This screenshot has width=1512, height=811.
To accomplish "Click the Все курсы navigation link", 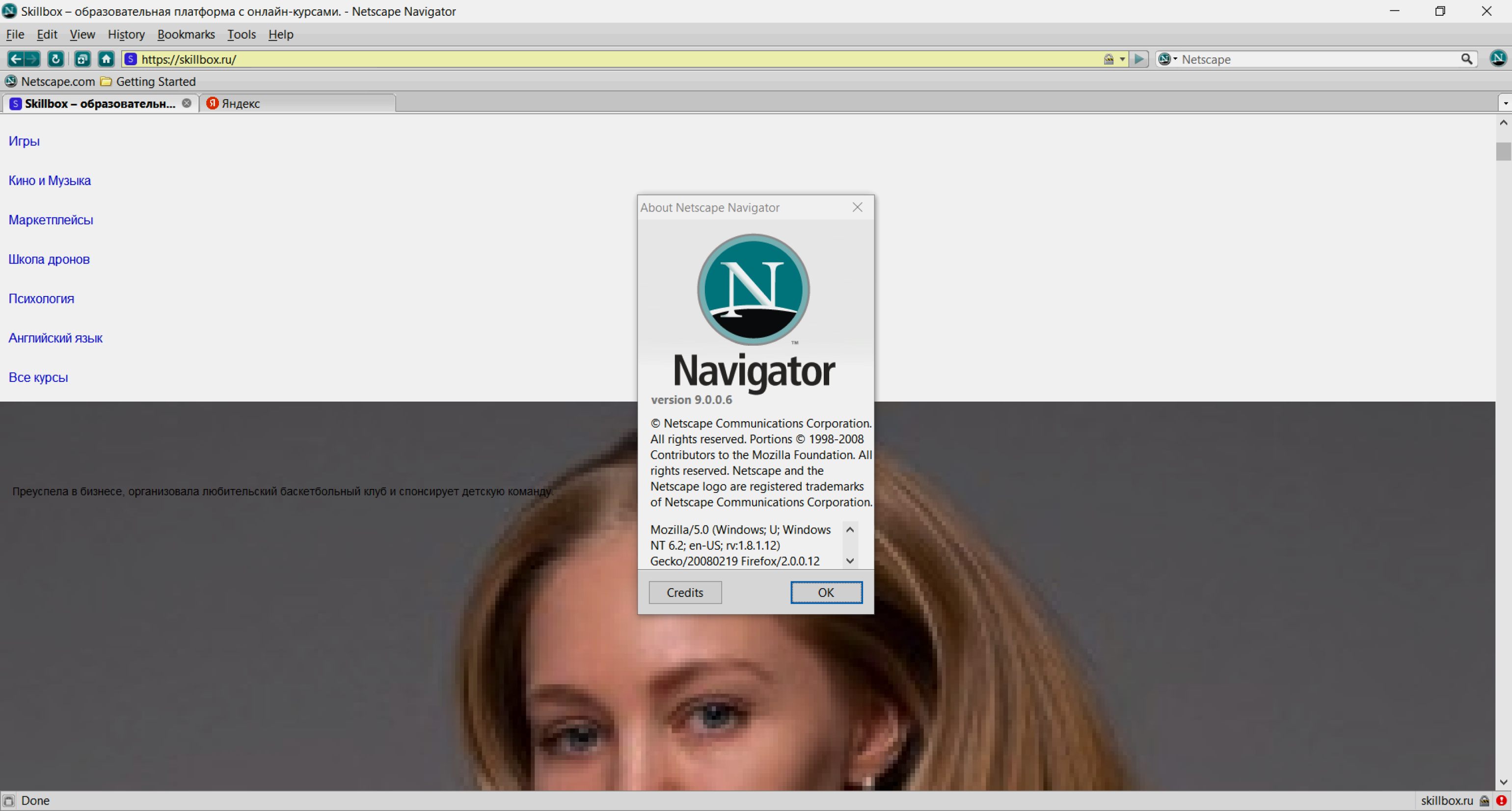I will (39, 377).
